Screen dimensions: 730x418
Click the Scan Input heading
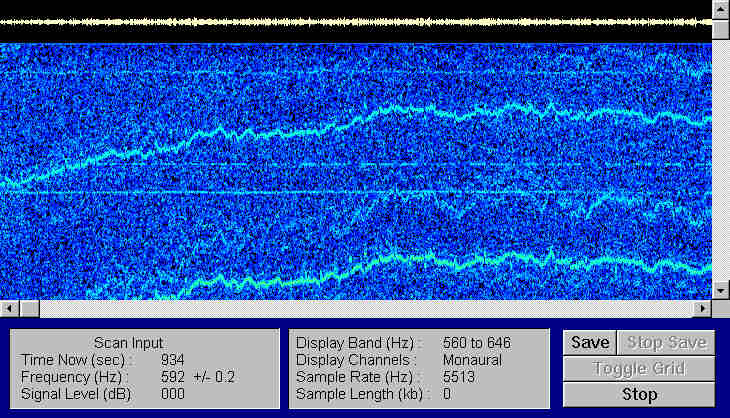[x=128, y=343]
